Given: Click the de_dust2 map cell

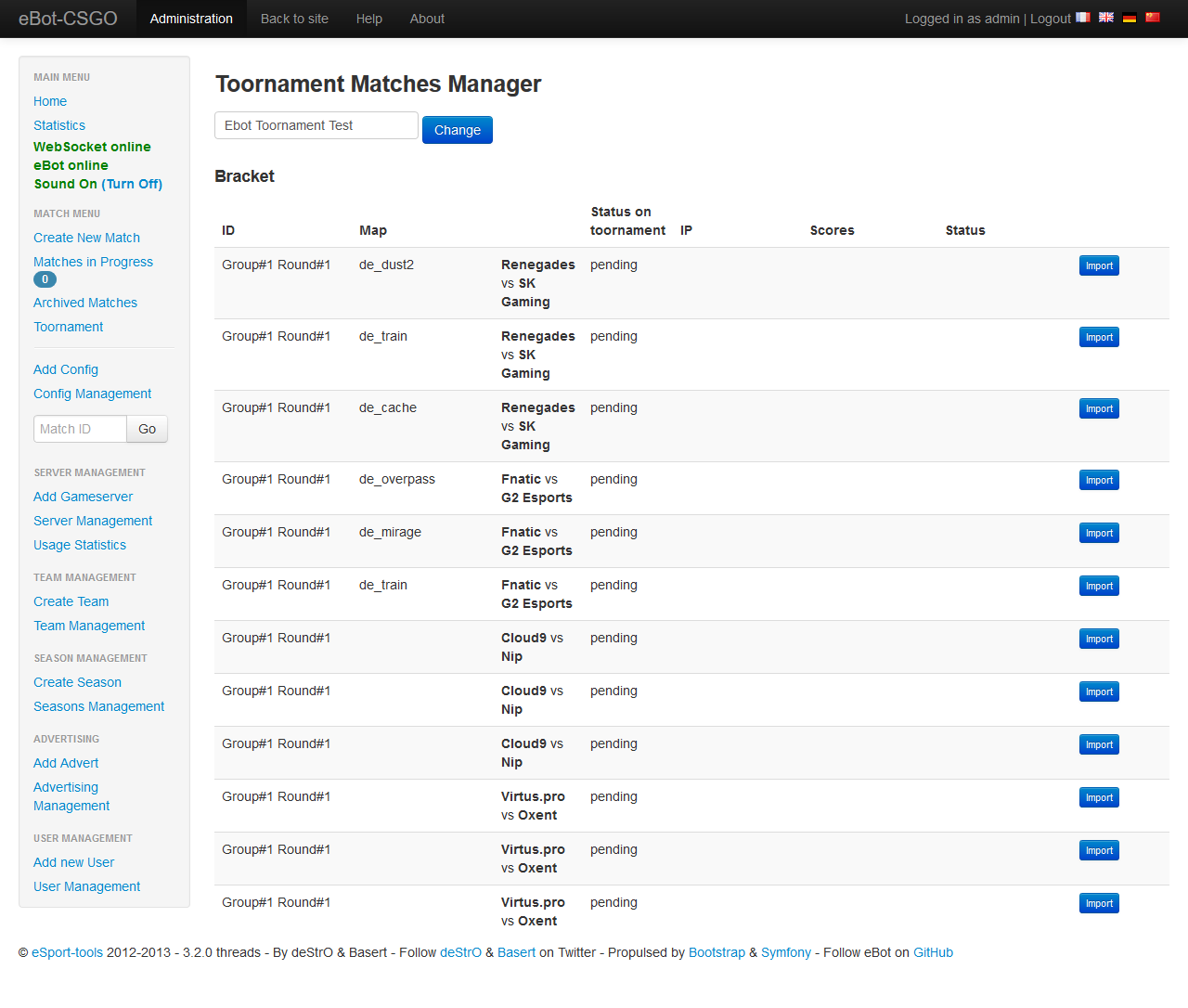Looking at the screenshot, I should point(386,265).
